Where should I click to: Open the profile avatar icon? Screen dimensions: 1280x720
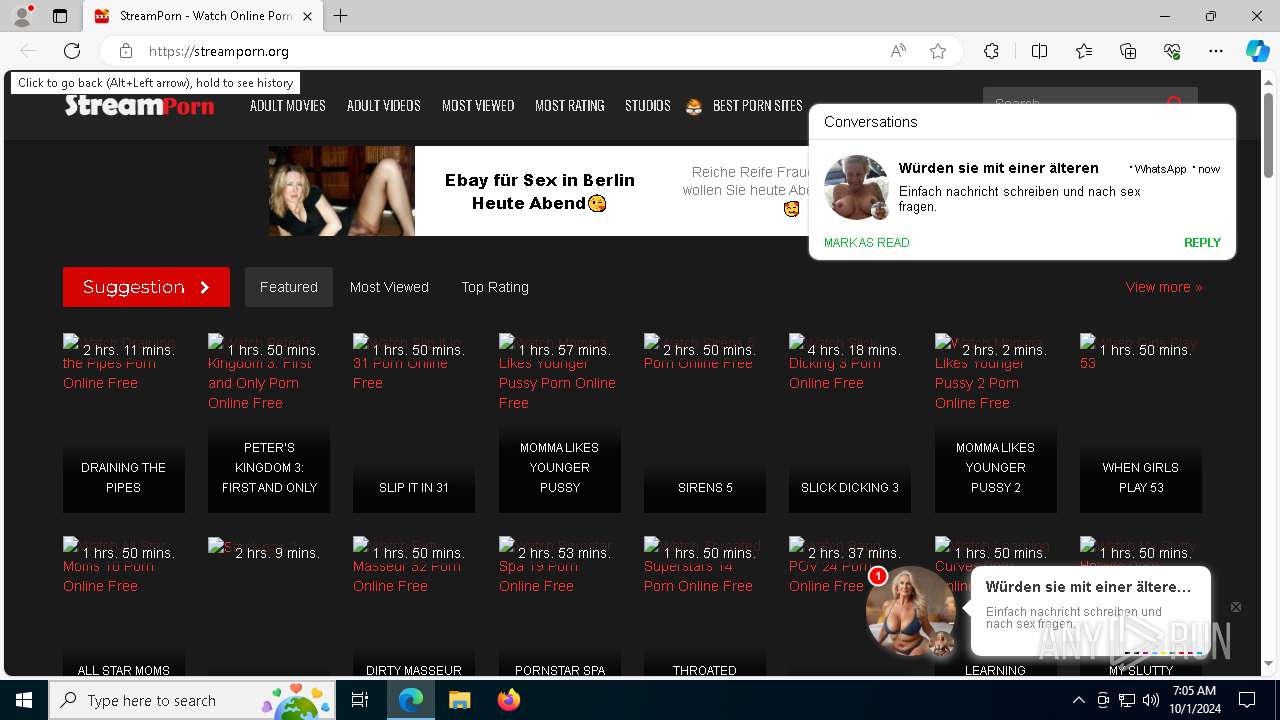coord(22,16)
